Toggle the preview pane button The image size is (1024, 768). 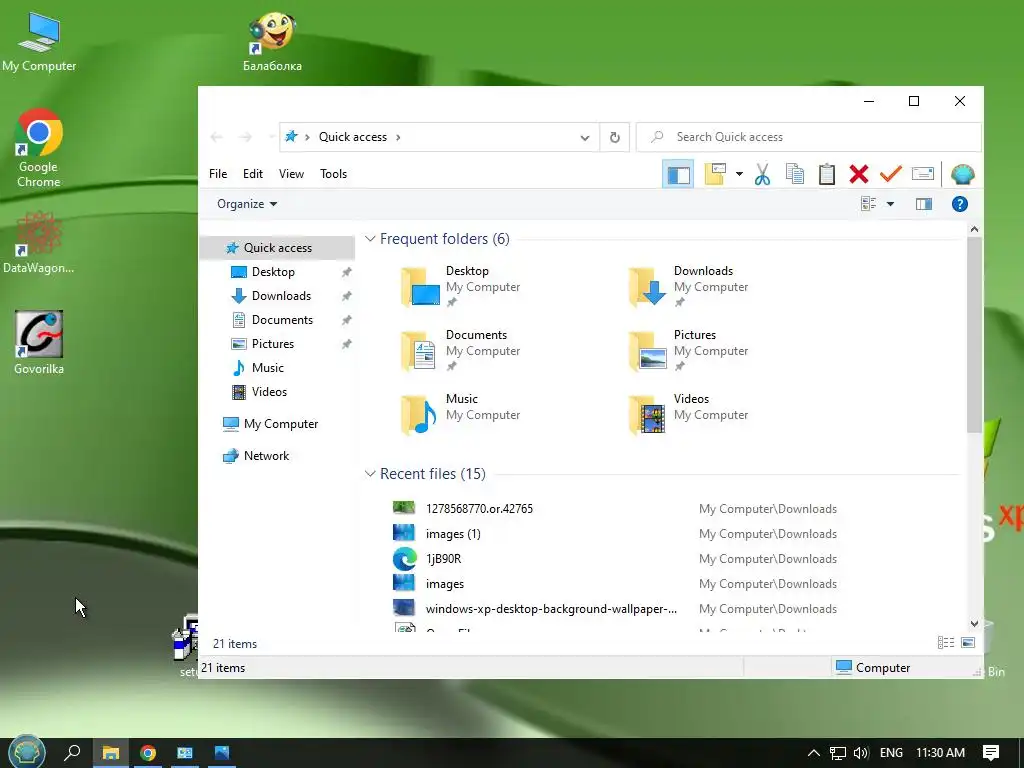pos(923,204)
